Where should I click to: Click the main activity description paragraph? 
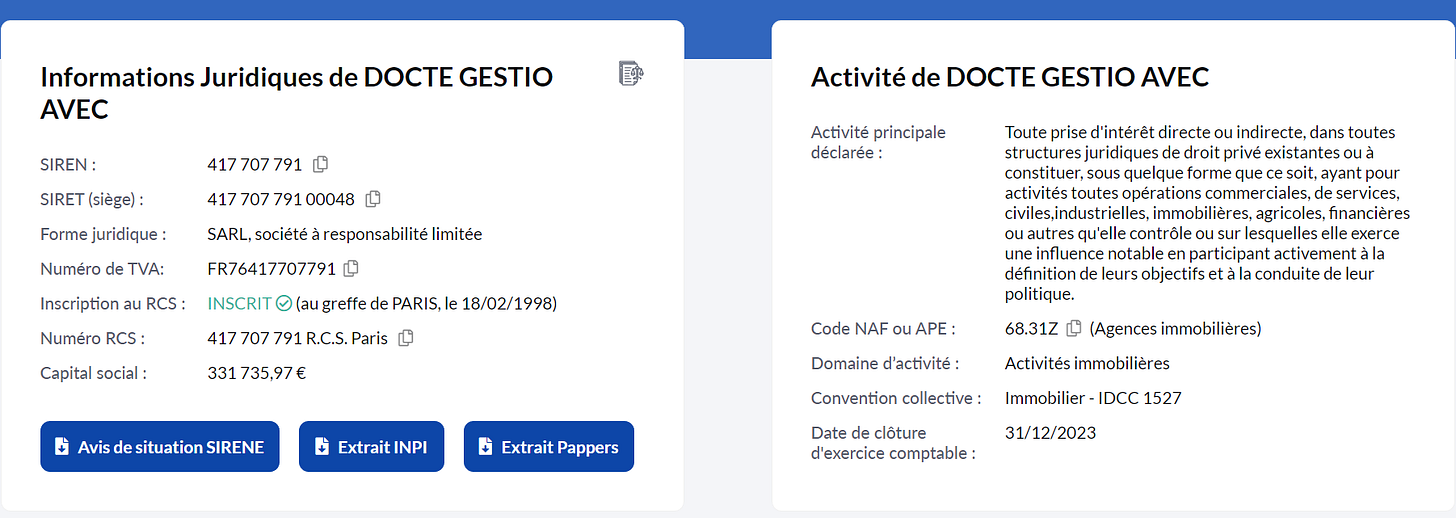point(1207,213)
